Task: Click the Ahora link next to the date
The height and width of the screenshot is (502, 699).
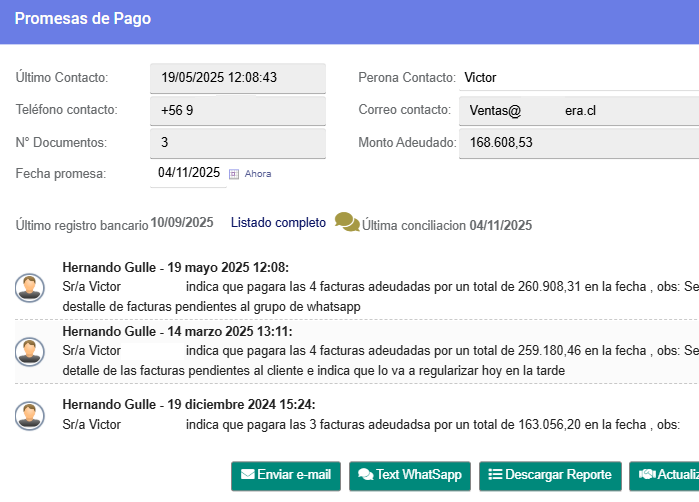Action: [x=258, y=174]
